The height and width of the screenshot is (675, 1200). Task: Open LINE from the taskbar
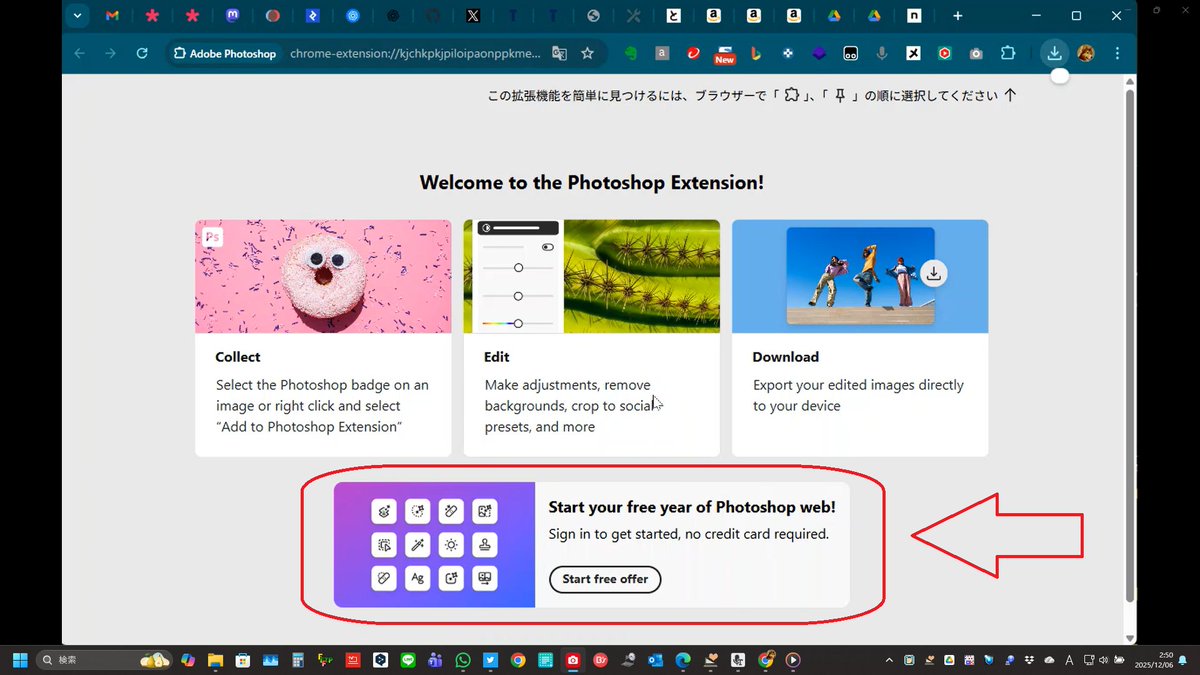click(407, 660)
